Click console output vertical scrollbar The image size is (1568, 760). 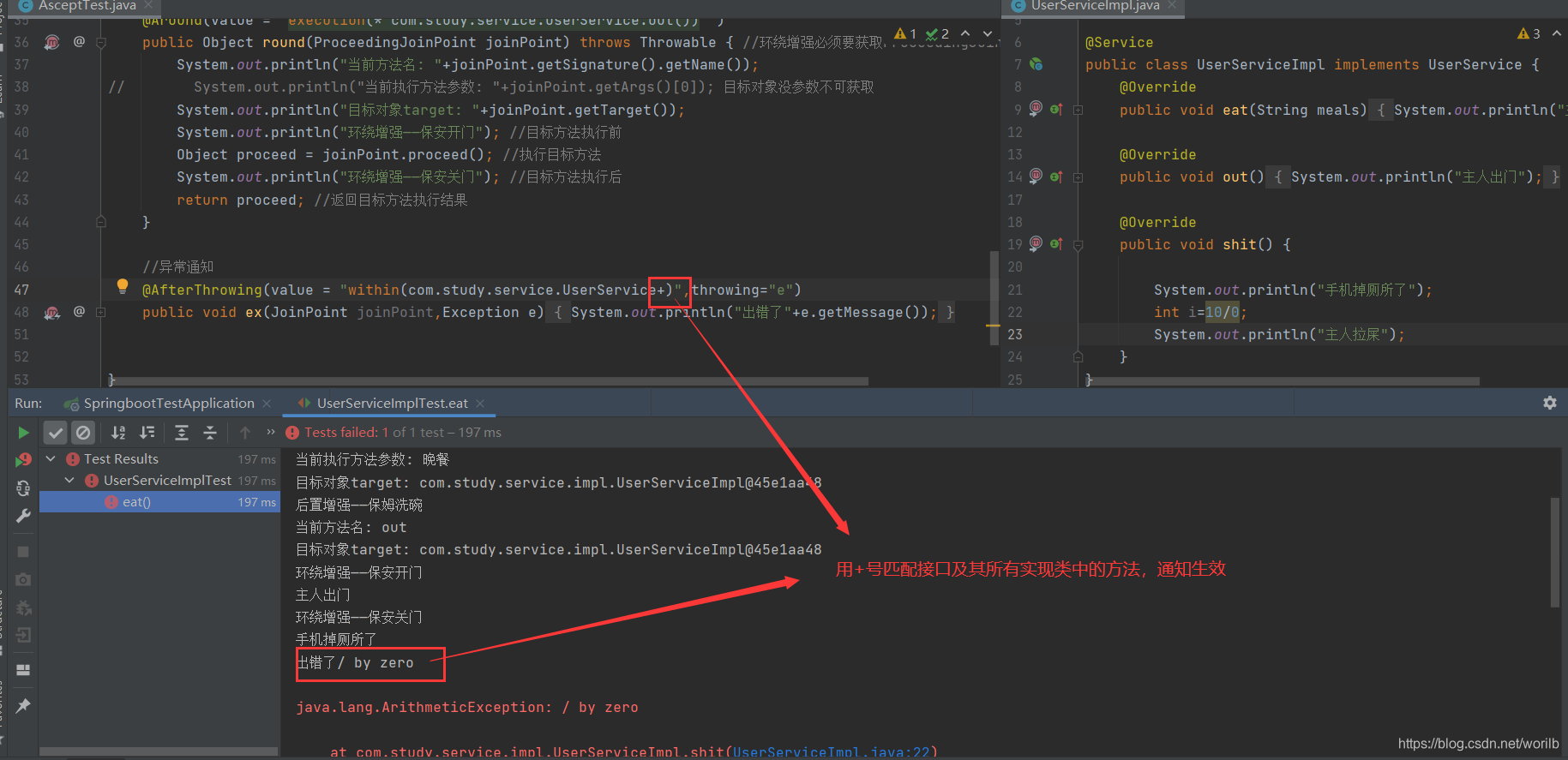coord(1555,552)
